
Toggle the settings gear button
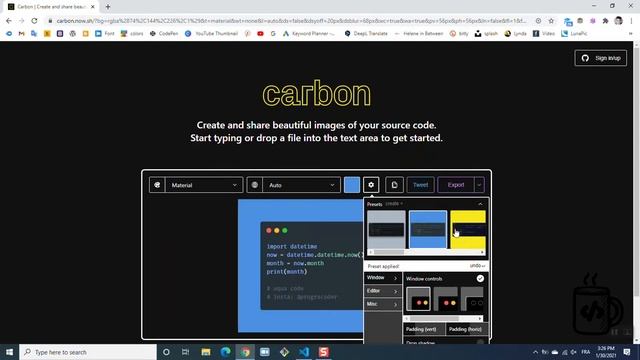(371, 185)
